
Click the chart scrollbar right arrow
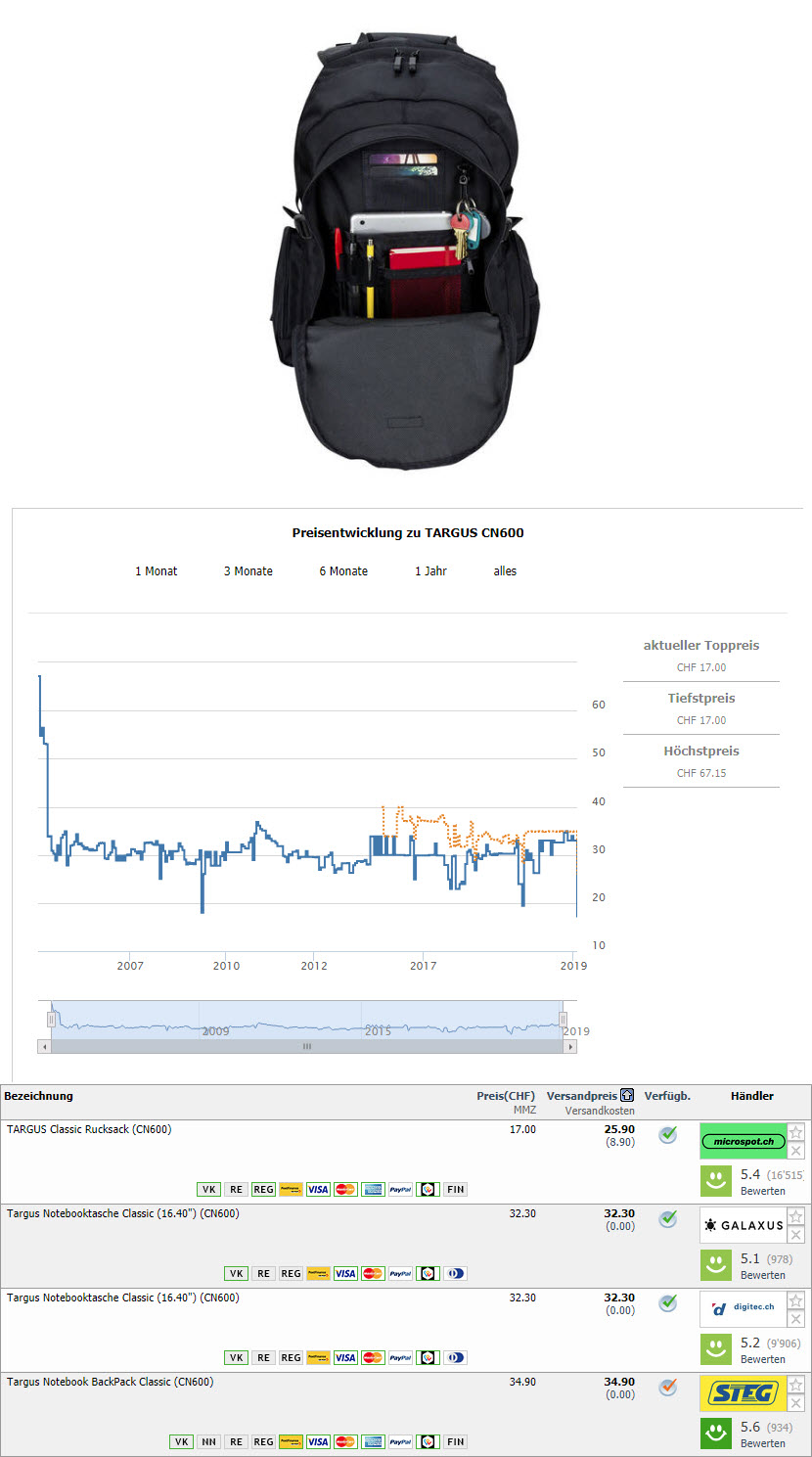pos(570,1046)
